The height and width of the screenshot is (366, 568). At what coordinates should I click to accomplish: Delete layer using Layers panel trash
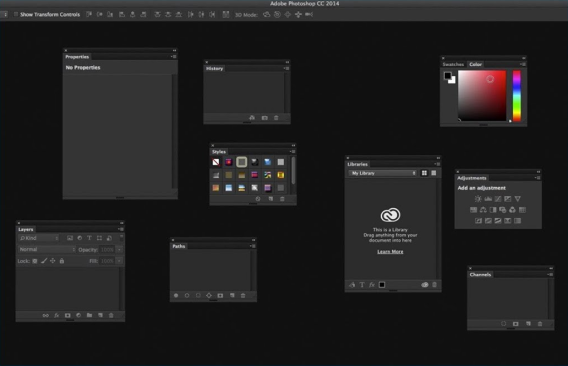click(111, 315)
